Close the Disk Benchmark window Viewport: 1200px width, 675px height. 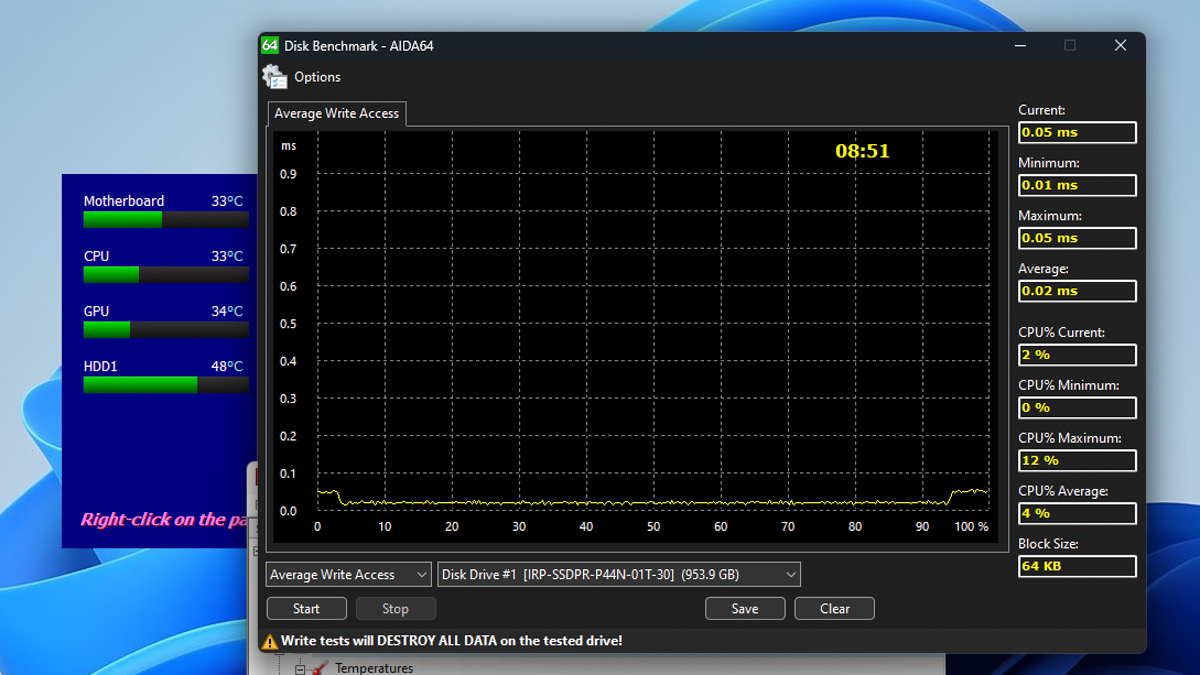coord(1120,46)
